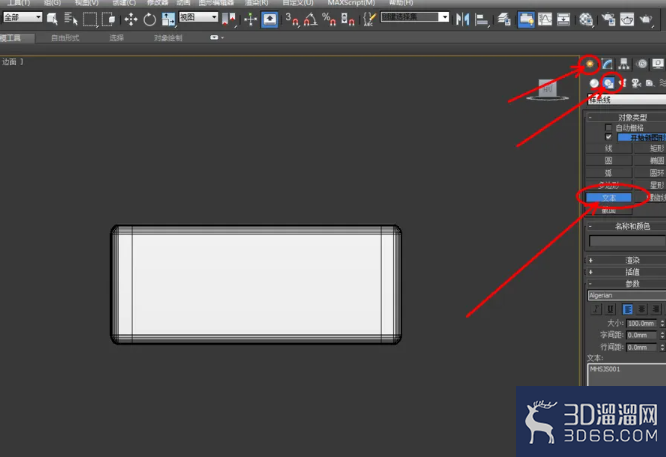The width and height of the screenshot is (666, 457).
Task: Open the Schematic View icon
Action: tap(564, 19)
